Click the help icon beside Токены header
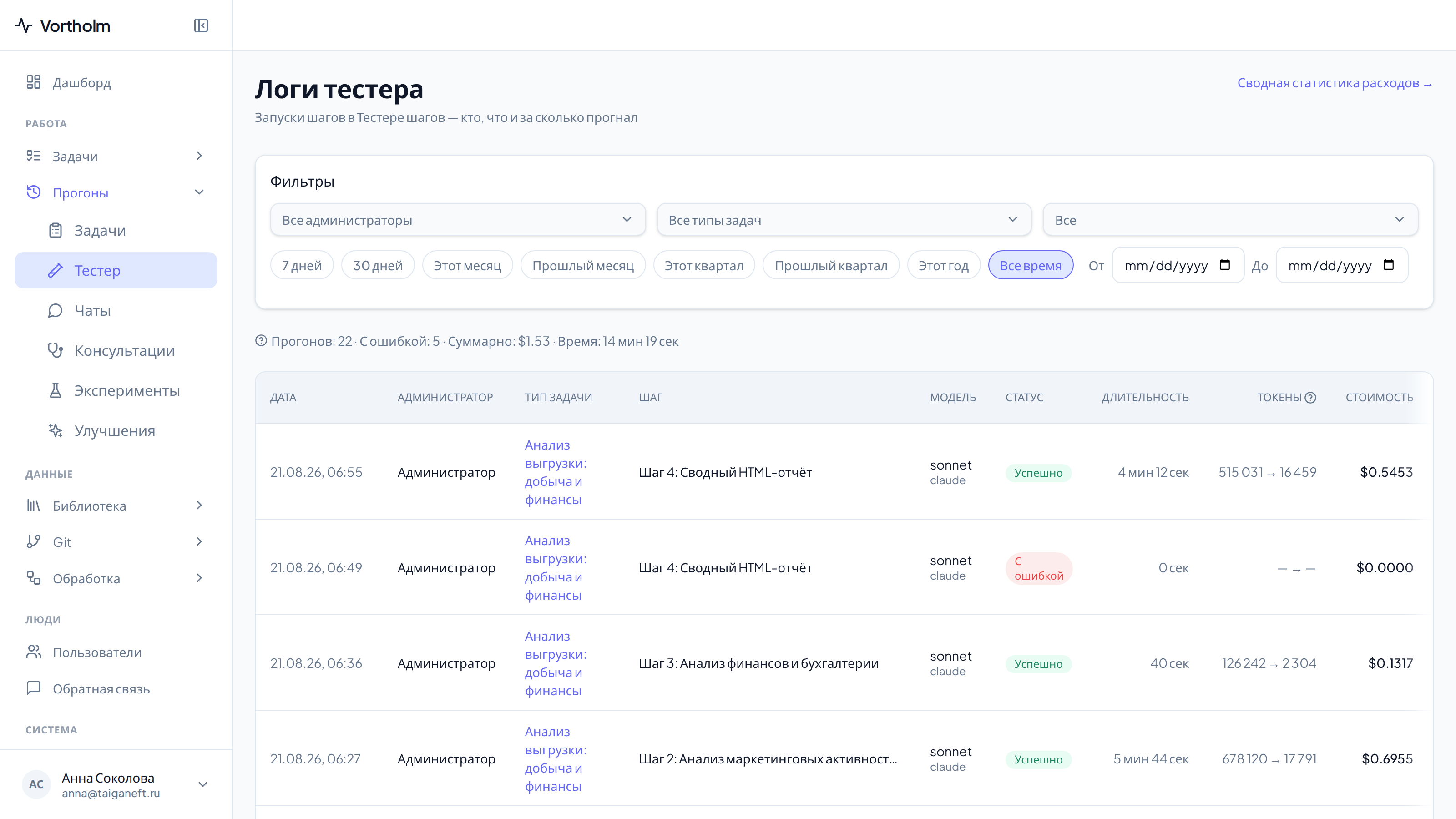Image resolution: width=1456 pixels, height=819 pixels. (x=1310, y=397)
